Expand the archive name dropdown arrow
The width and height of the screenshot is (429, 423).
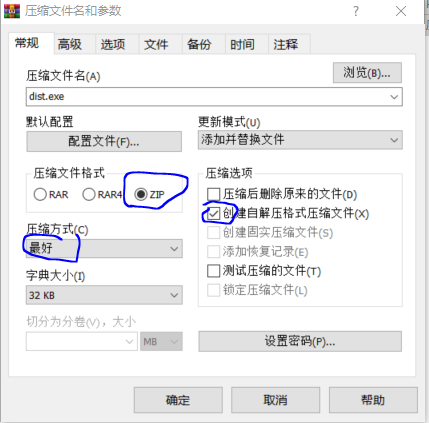(394, 97)
